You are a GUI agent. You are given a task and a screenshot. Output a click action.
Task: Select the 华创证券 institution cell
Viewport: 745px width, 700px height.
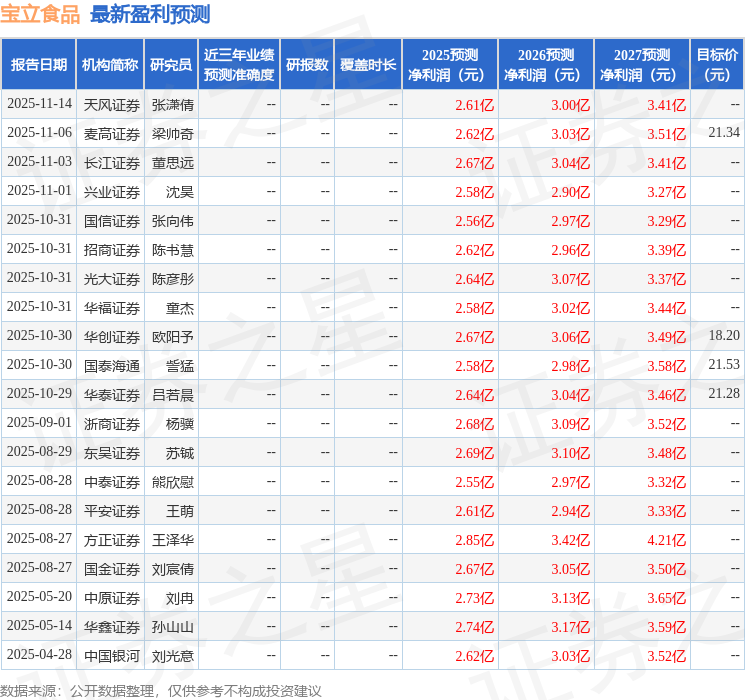(x=112, y=337)
